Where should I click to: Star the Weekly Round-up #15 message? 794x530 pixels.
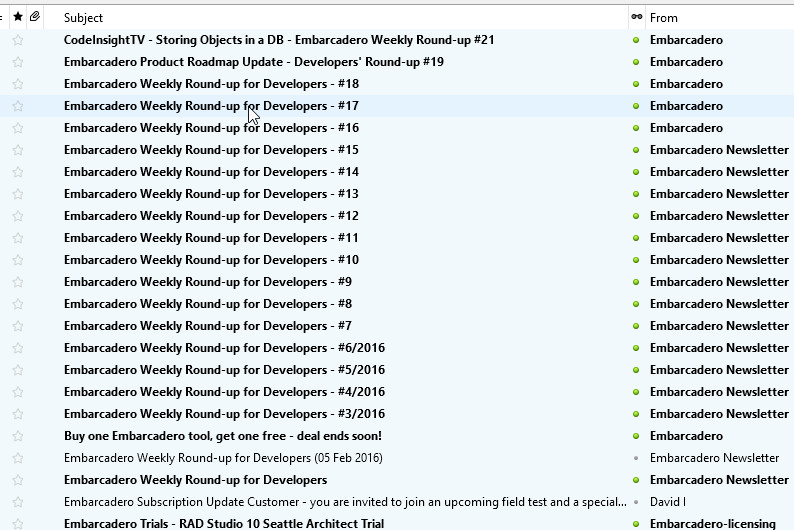18,150
